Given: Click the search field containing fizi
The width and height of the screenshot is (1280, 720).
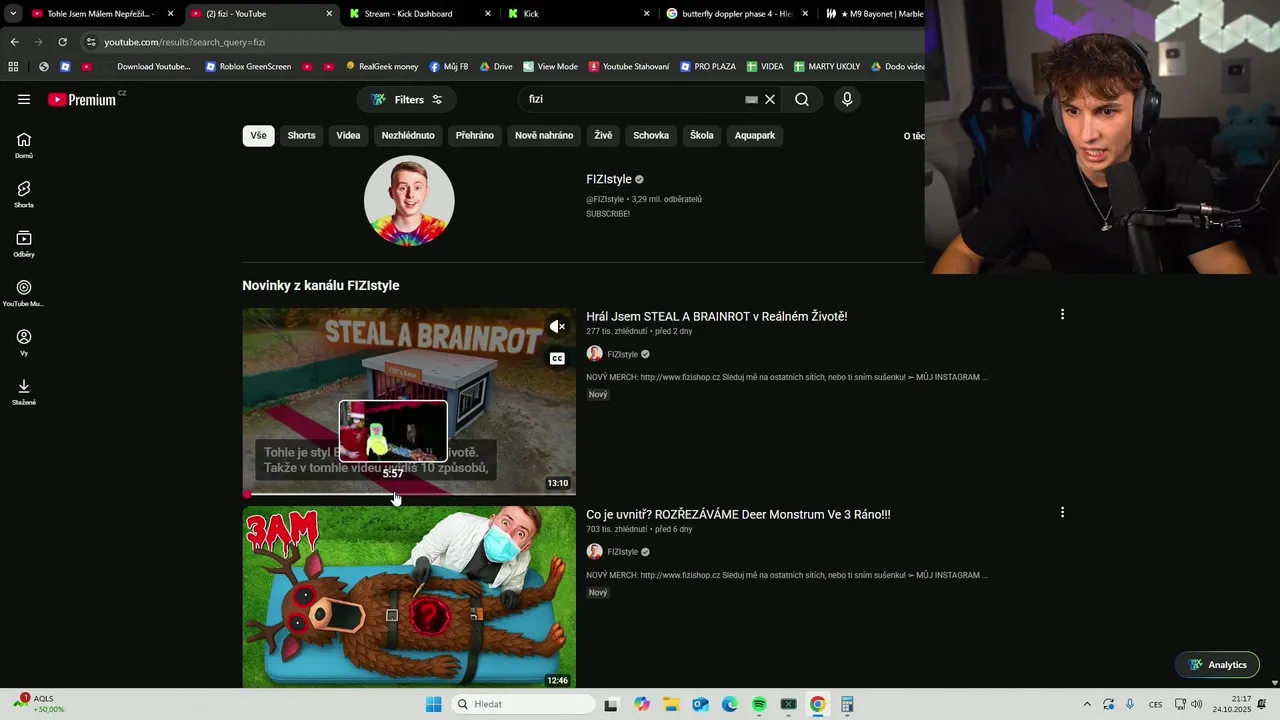Looking at the screenshot, I should point(630,99).
